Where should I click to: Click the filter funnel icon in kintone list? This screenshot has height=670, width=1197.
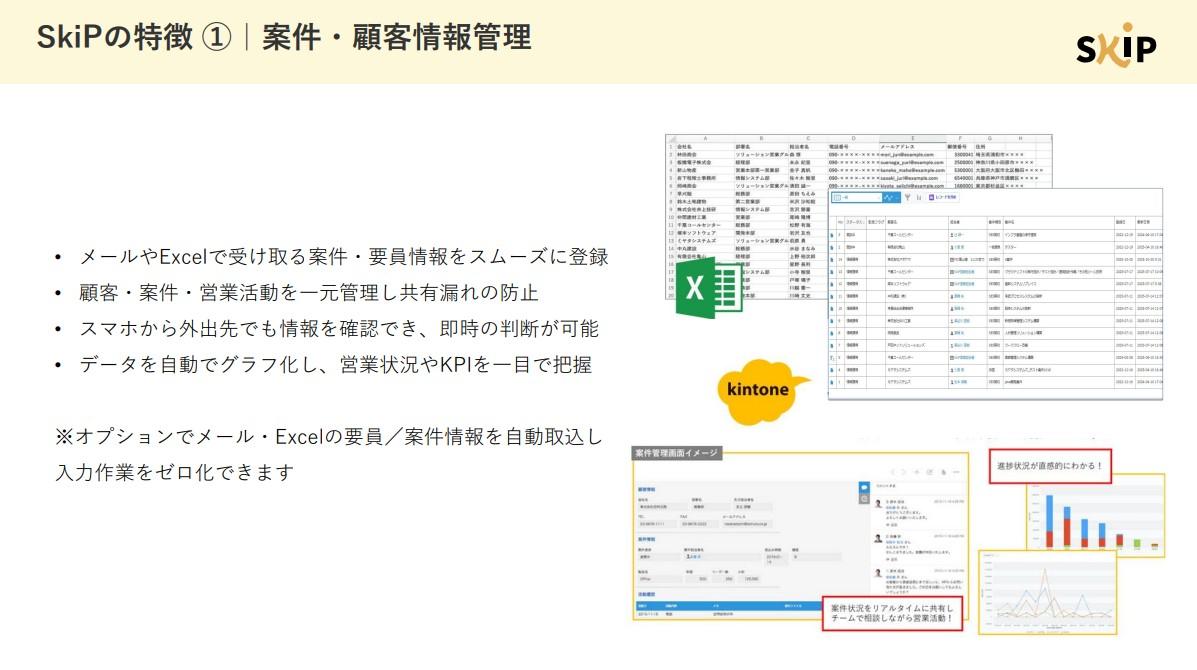point(907,198)
